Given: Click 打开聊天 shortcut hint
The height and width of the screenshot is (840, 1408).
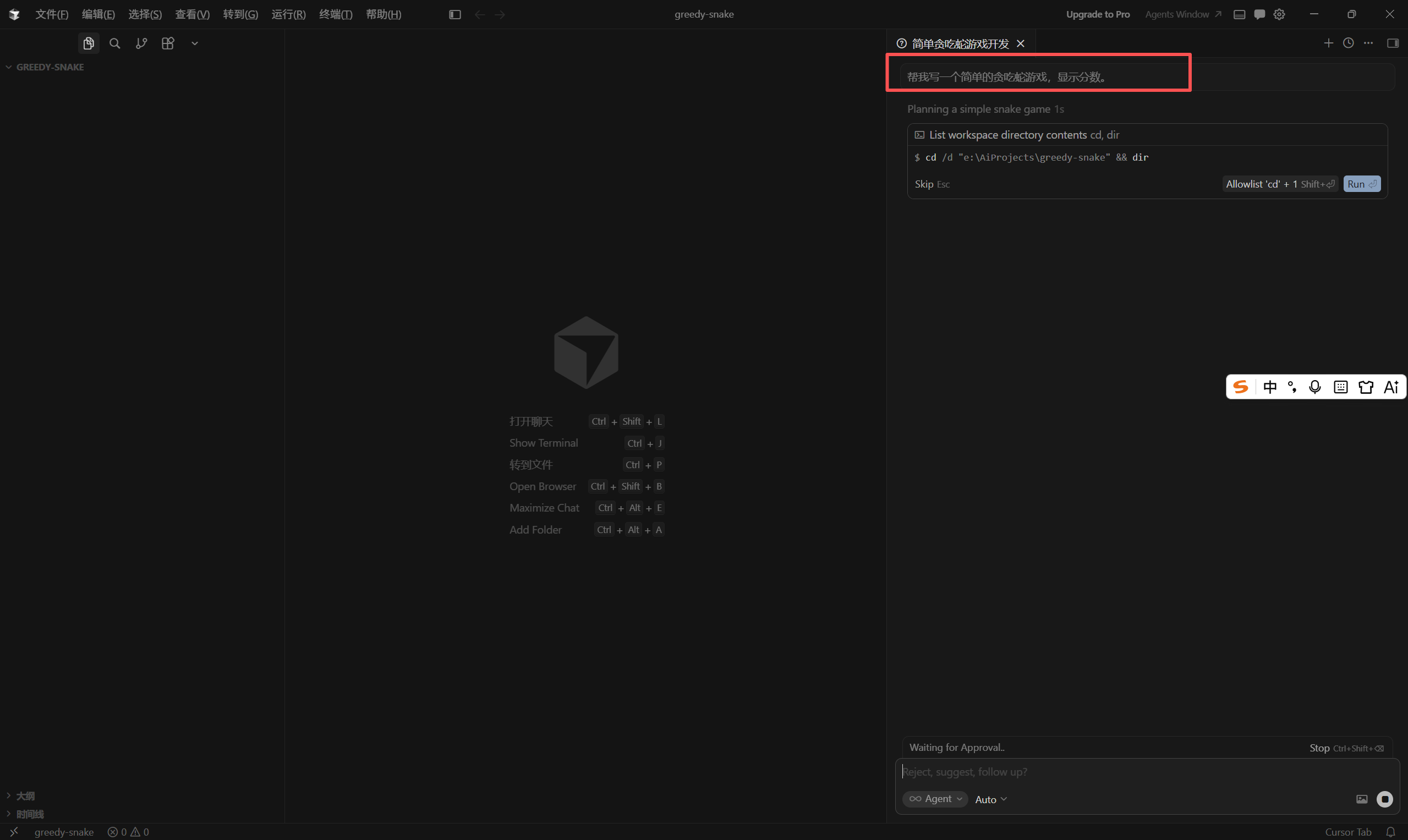Looking at the screenshot, I should click(x=586, y=421).
